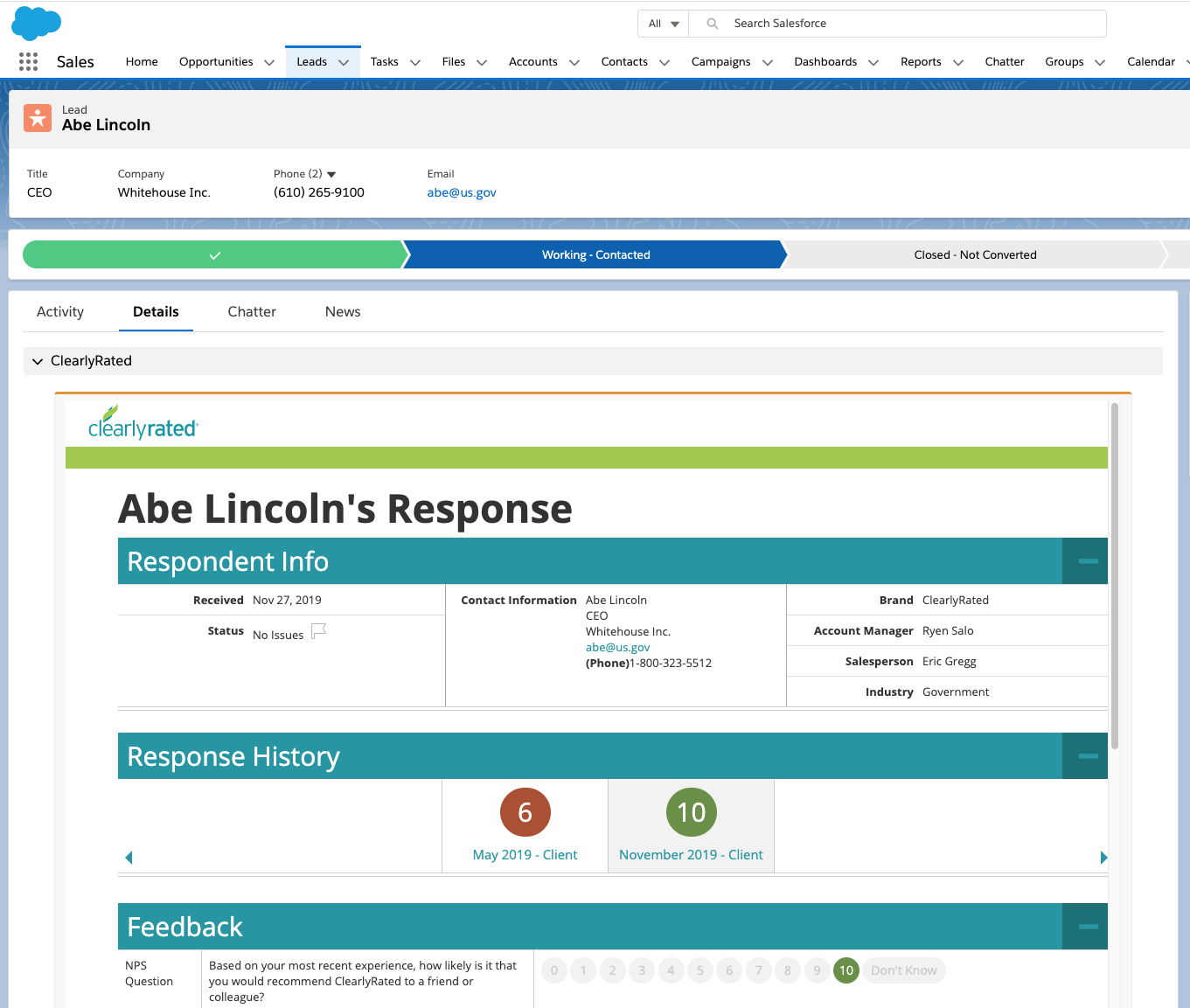
Task: Collapse the Respondent Info section
Action: pos(1085,561)
